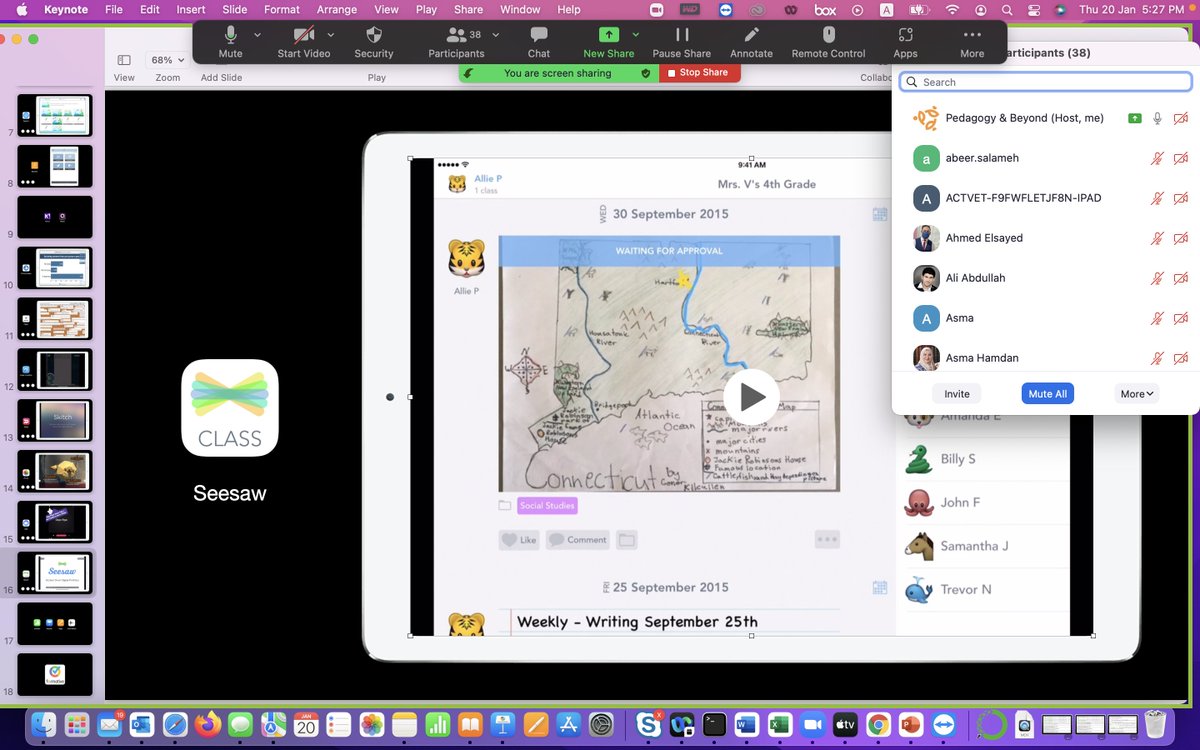
Task: Toggle Control Center icon in menu bar
Action: pos(1035,10)
